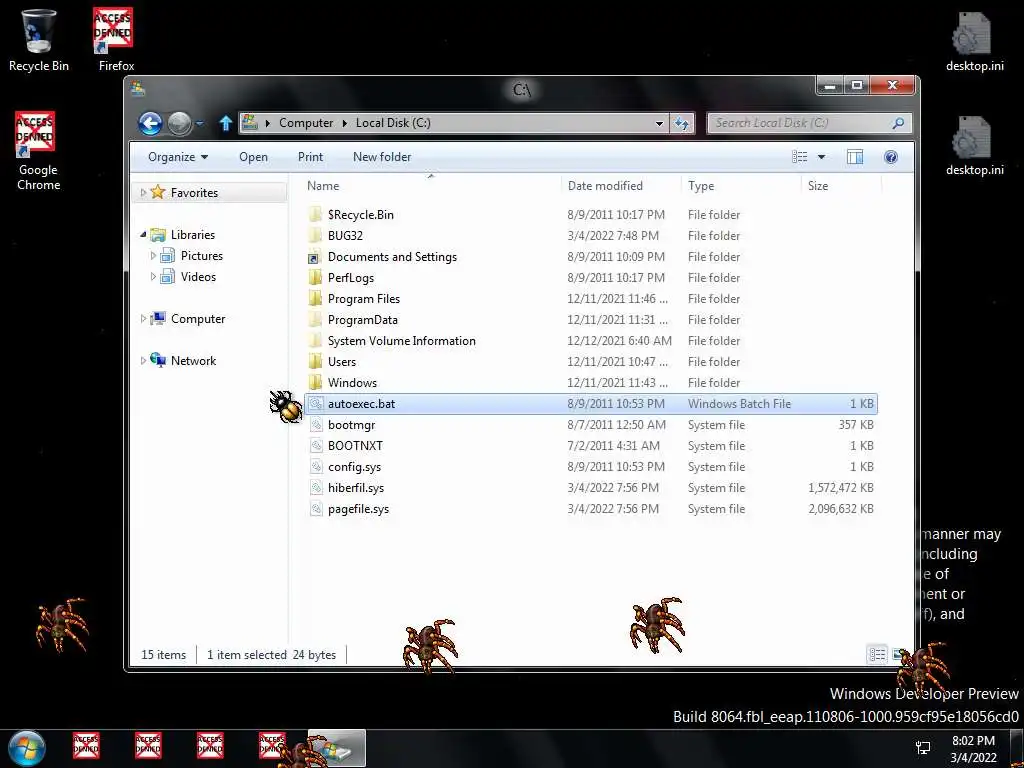The height and width of the screenshot is (768, 1024).
Task: Open the network tray icon
Action: [x=923, y=748]
